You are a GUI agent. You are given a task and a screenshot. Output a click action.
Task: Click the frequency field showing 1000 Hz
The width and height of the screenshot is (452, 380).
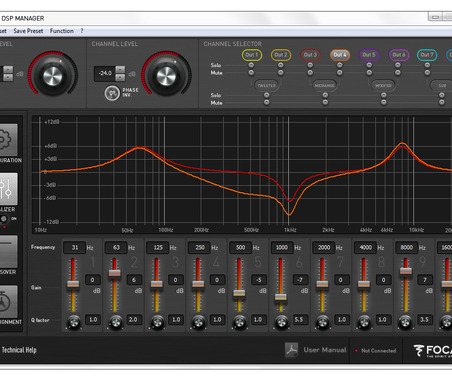pyautogui.click(x=282, y=248)
